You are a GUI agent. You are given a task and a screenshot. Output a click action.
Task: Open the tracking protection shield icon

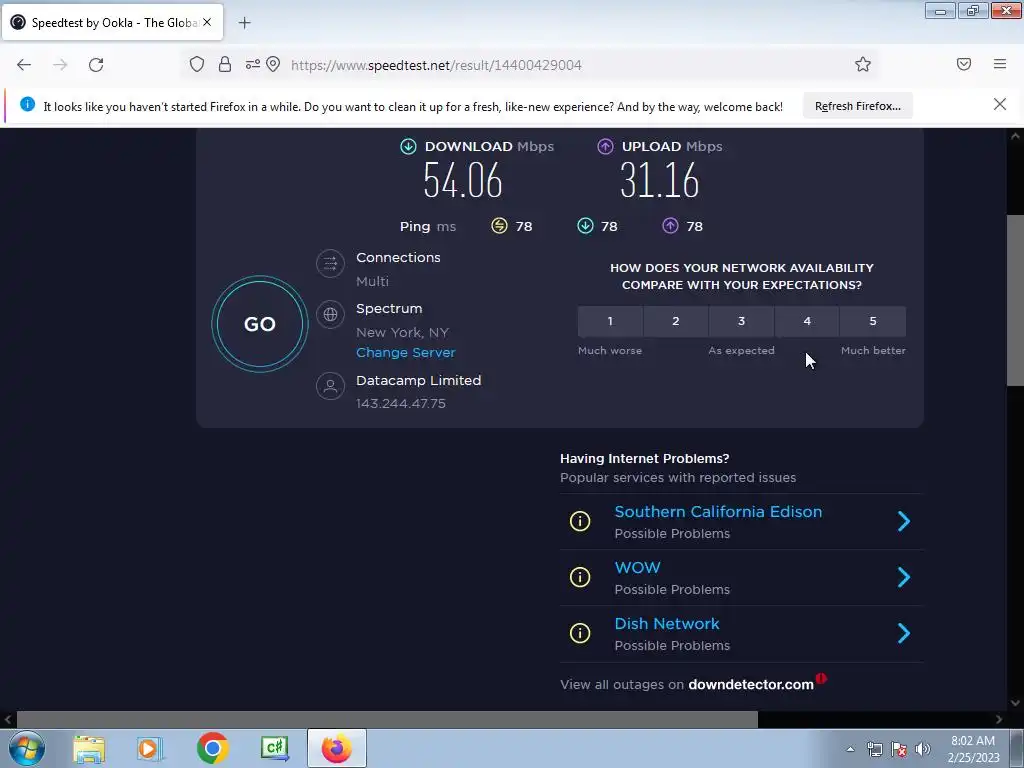coord(197,64)
